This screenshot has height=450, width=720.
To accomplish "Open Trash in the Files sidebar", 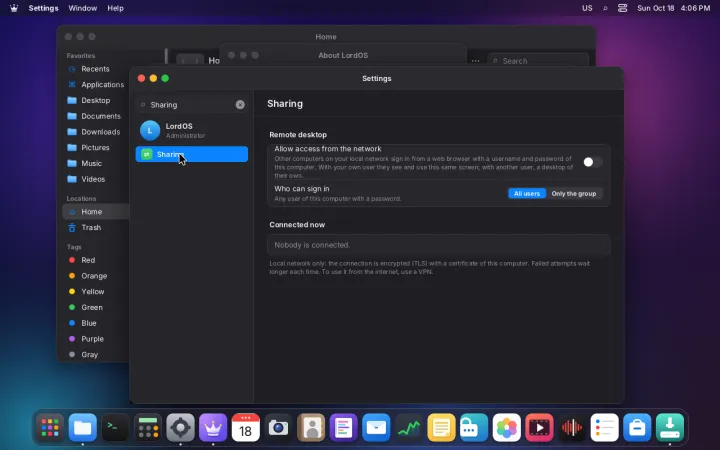I will [95, 227].
